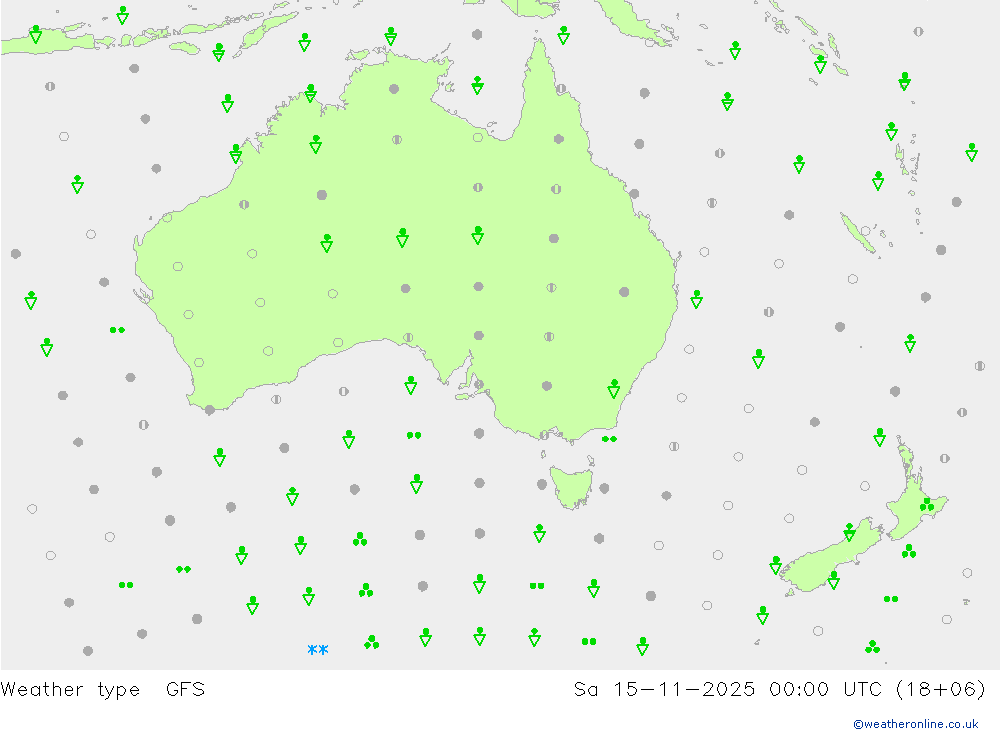Image resolution: width=1000 pixels, height=733 pixels.
Task: Open the weatheronline.co.uk copyright link
Action: [916, 724]
